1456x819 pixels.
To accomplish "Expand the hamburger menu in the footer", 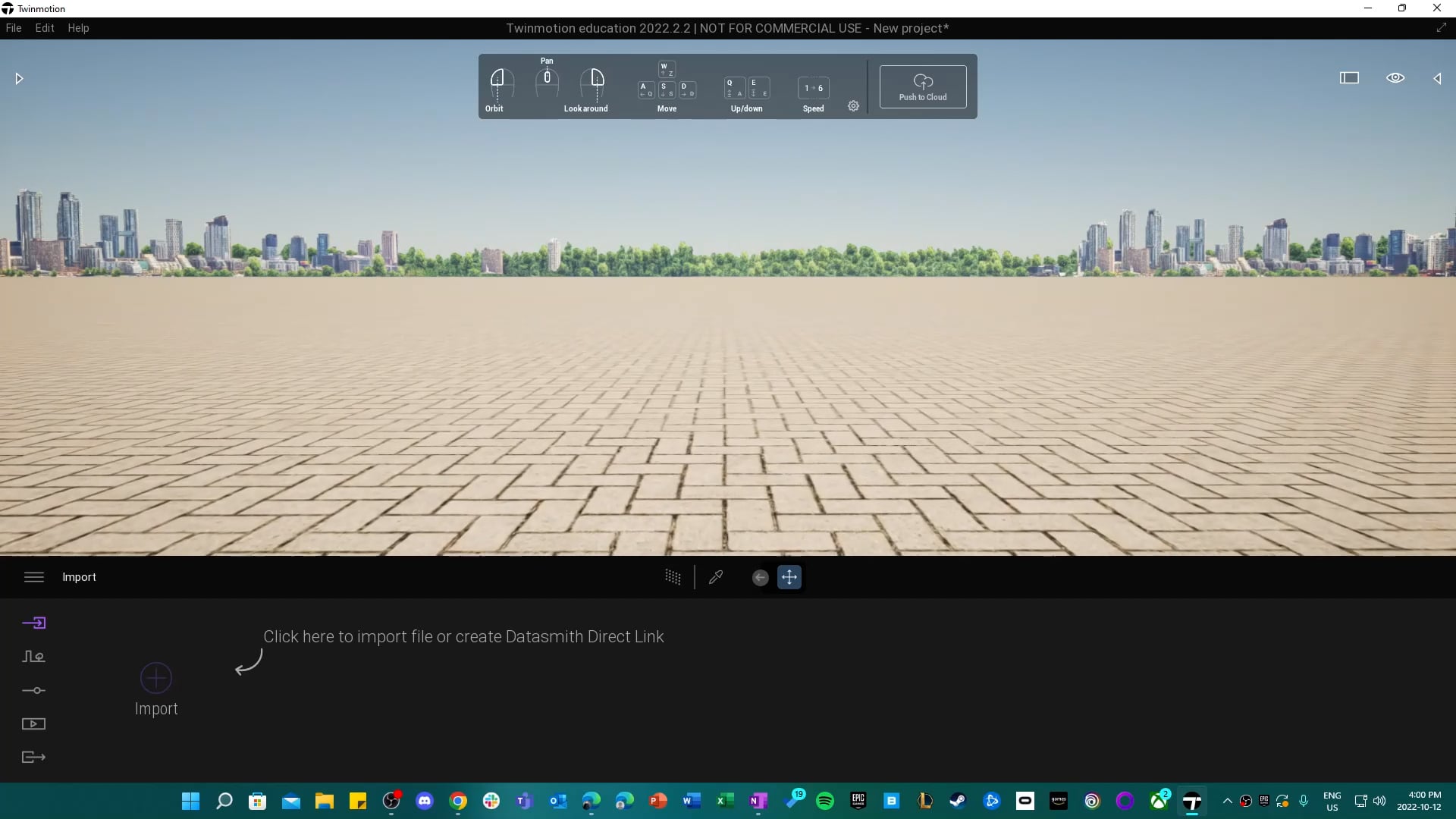I will pyautogui.click(x=33, y=577).
